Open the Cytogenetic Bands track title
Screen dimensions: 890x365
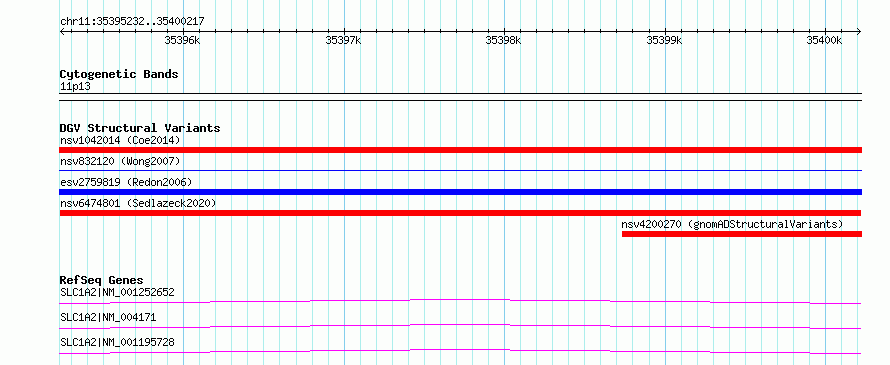point(119,74)
